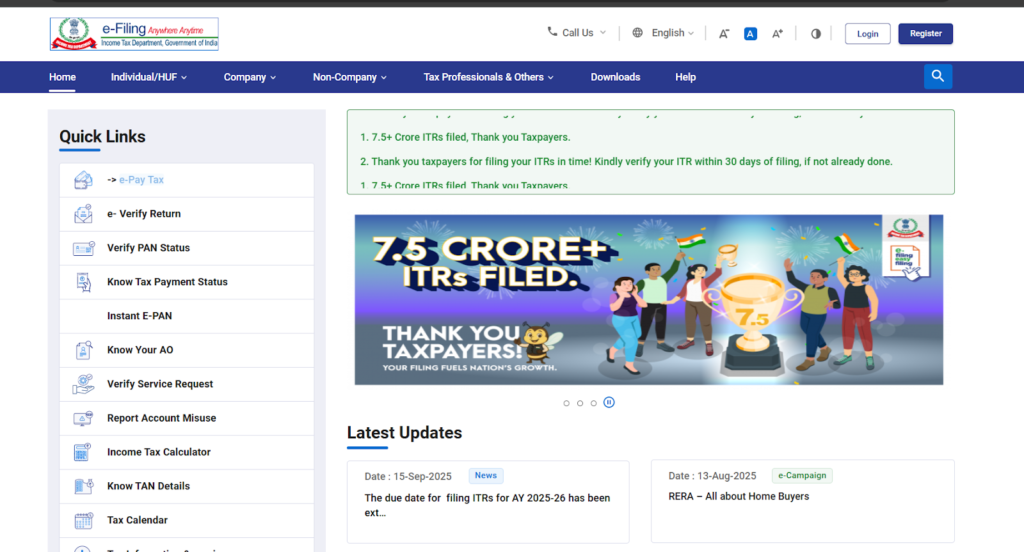The height and width of the screenshot is (552, 1024).
Task: Click the Login button
Action: pos(867,34)
